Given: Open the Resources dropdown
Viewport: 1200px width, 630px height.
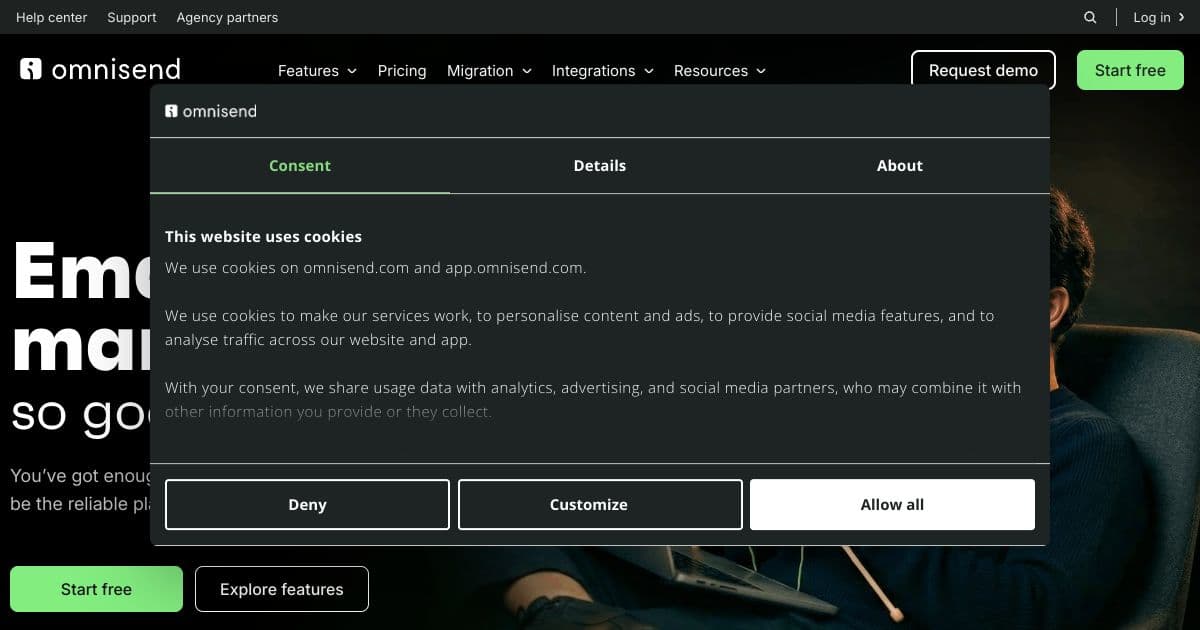Looking at the screenshot, I should pos(719,70).
